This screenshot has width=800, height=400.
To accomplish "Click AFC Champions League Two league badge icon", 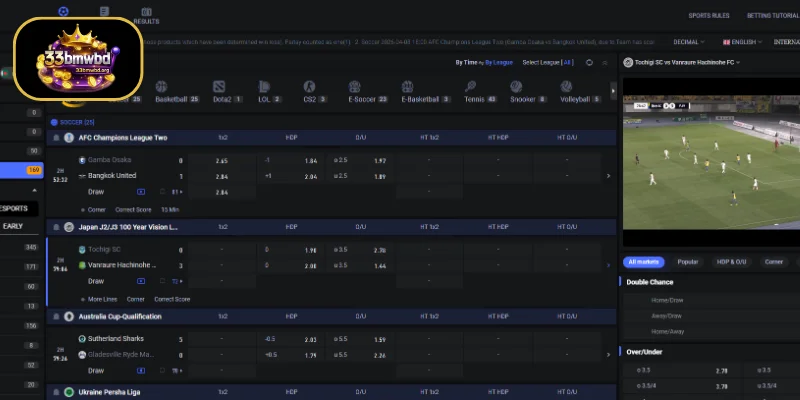I will 69,138.
